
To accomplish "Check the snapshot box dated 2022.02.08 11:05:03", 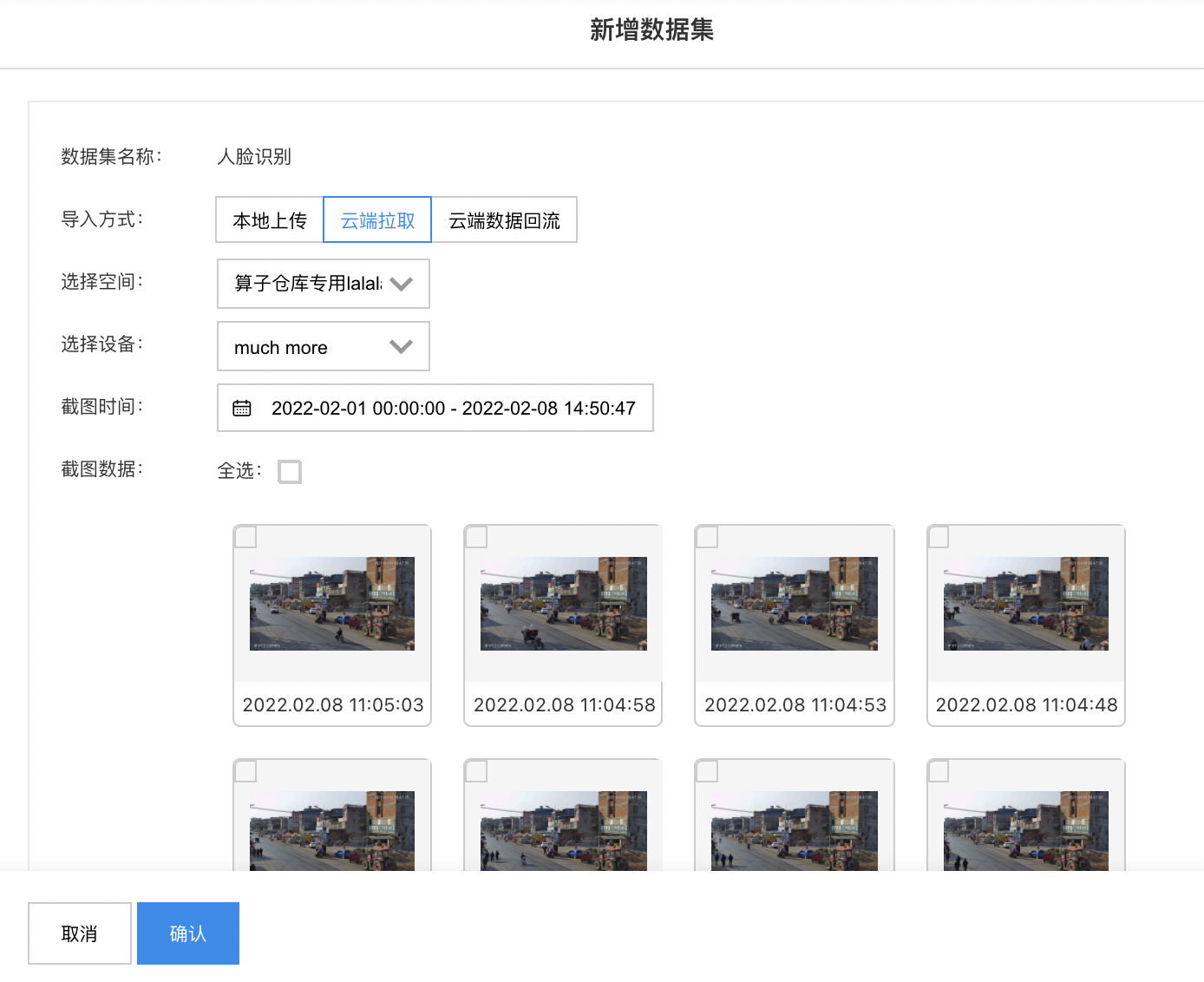I will tap(245, 537).
